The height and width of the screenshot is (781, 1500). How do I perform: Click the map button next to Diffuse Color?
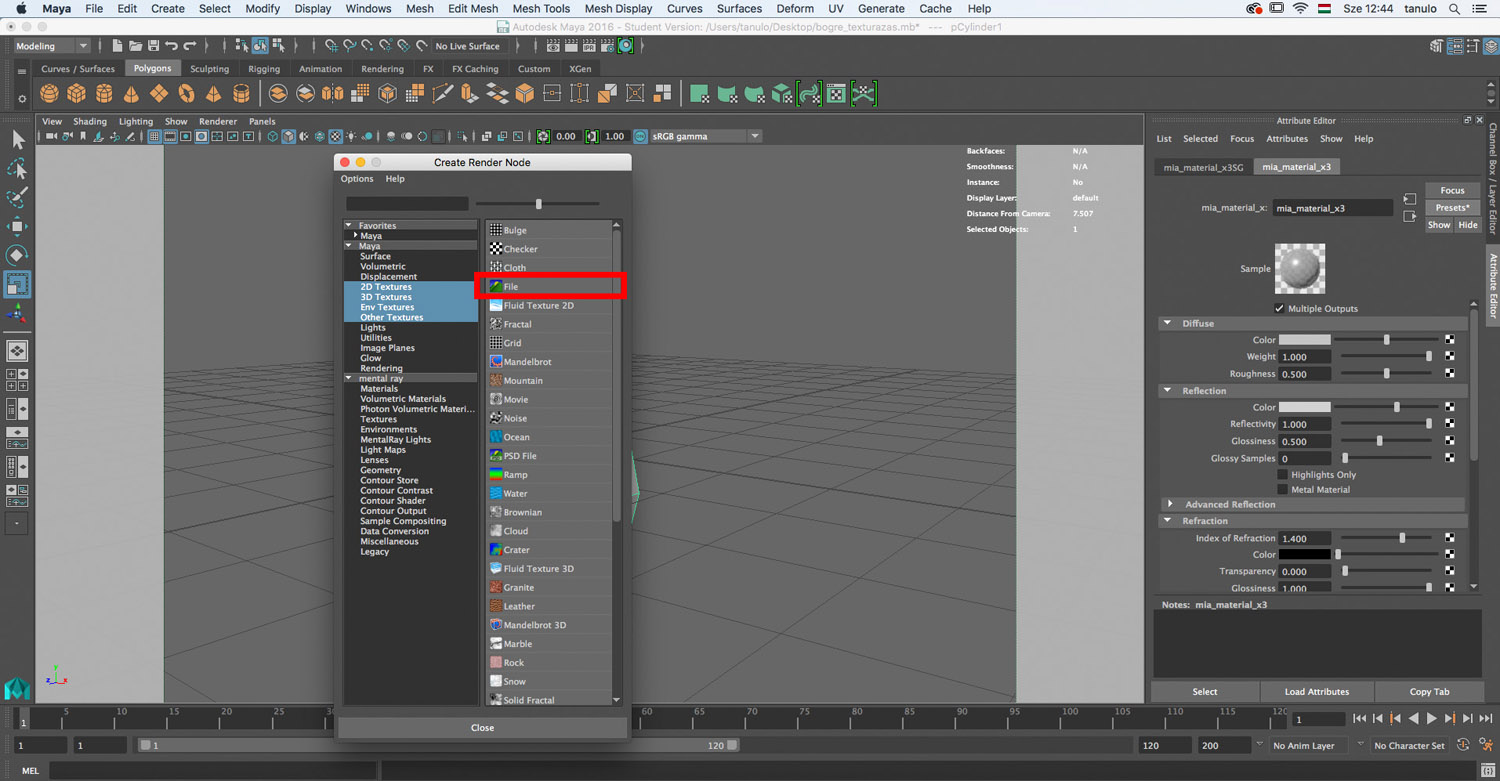[1449, 340]
